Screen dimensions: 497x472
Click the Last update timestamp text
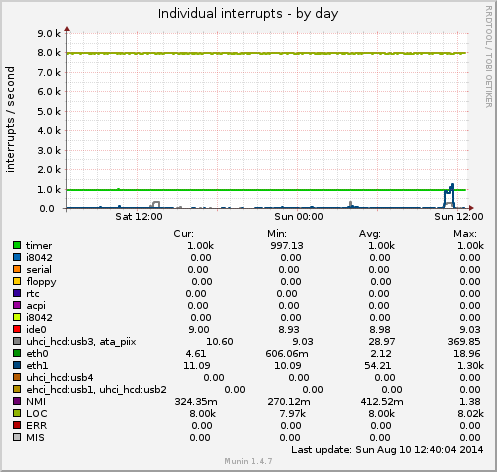click(387, 450)
